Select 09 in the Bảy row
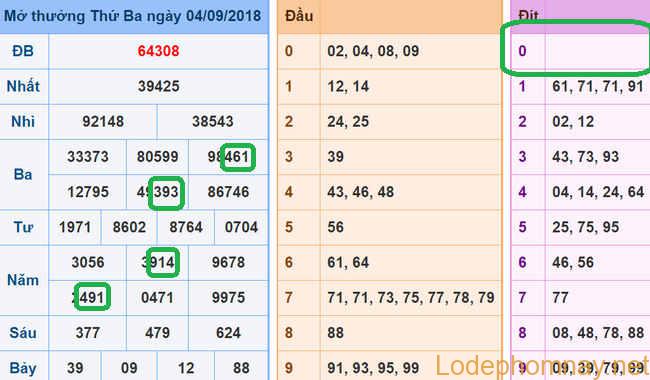The image size is (650, 380). tap(129, 368)
